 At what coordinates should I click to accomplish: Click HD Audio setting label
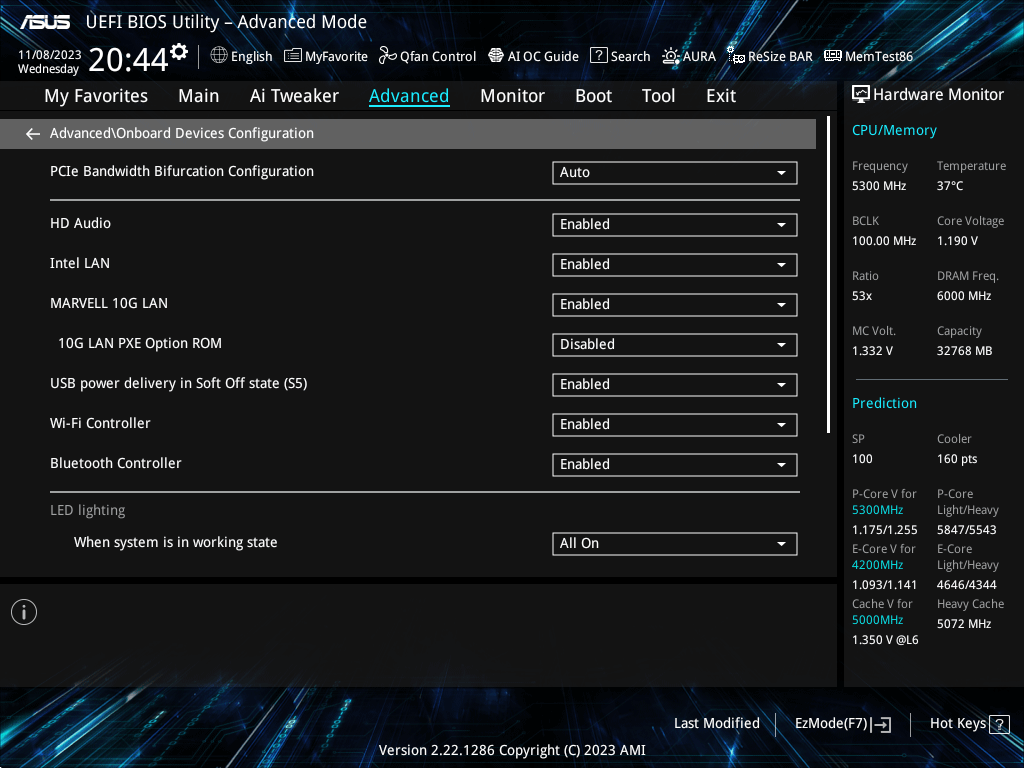click(x=80, y=223)
